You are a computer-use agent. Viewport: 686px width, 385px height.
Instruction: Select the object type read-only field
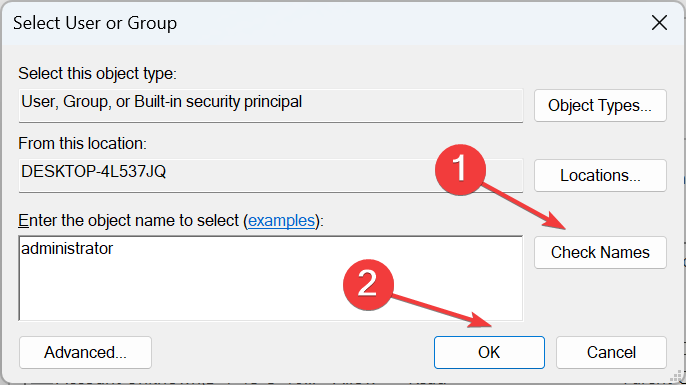pos(270,105)
